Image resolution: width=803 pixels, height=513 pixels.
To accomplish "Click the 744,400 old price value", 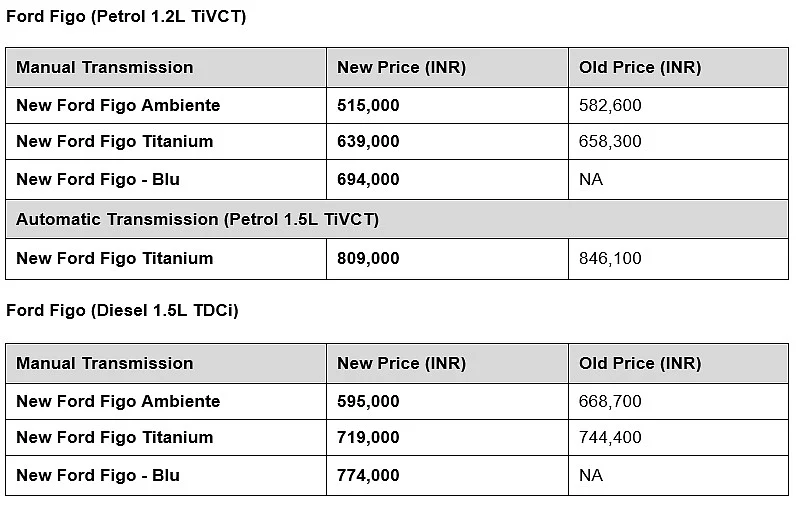I will 610,437.
